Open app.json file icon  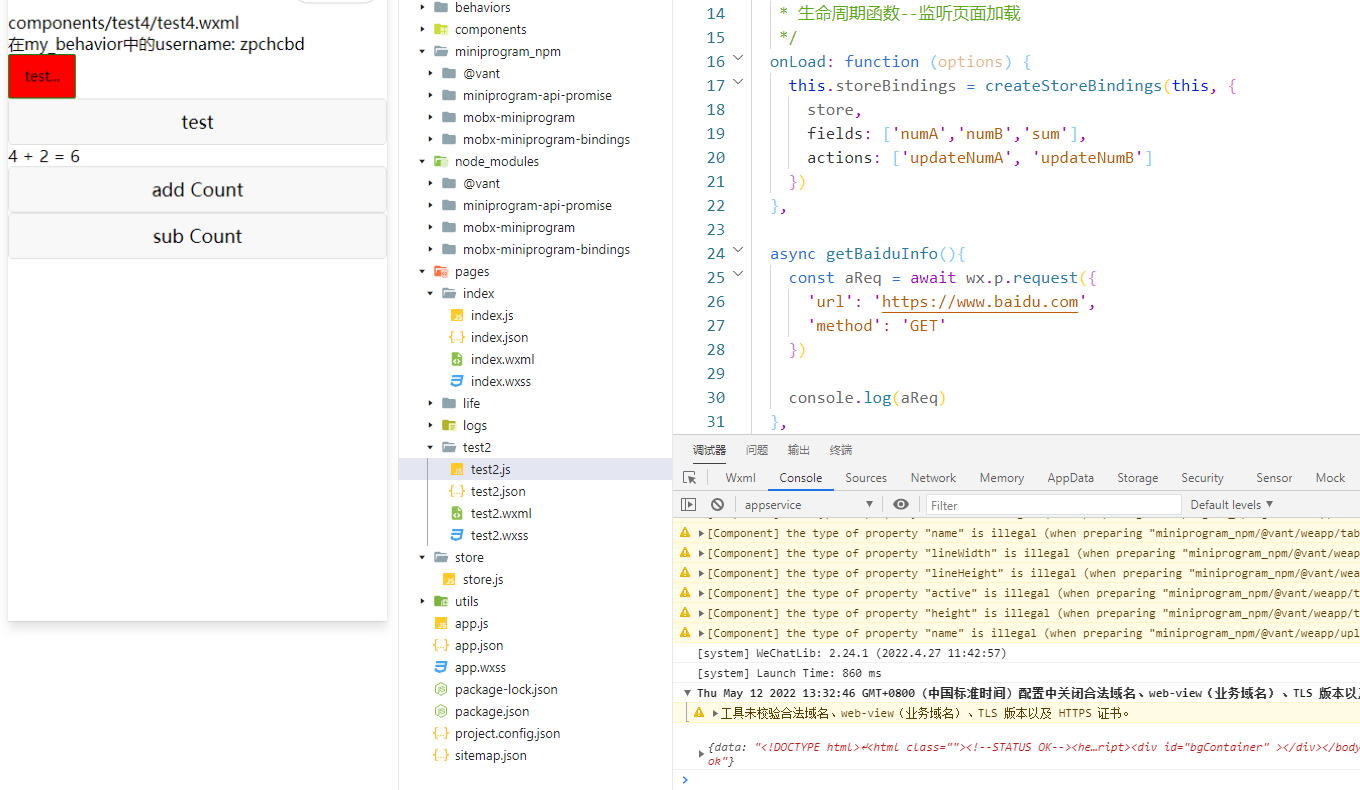click(441, 646)
